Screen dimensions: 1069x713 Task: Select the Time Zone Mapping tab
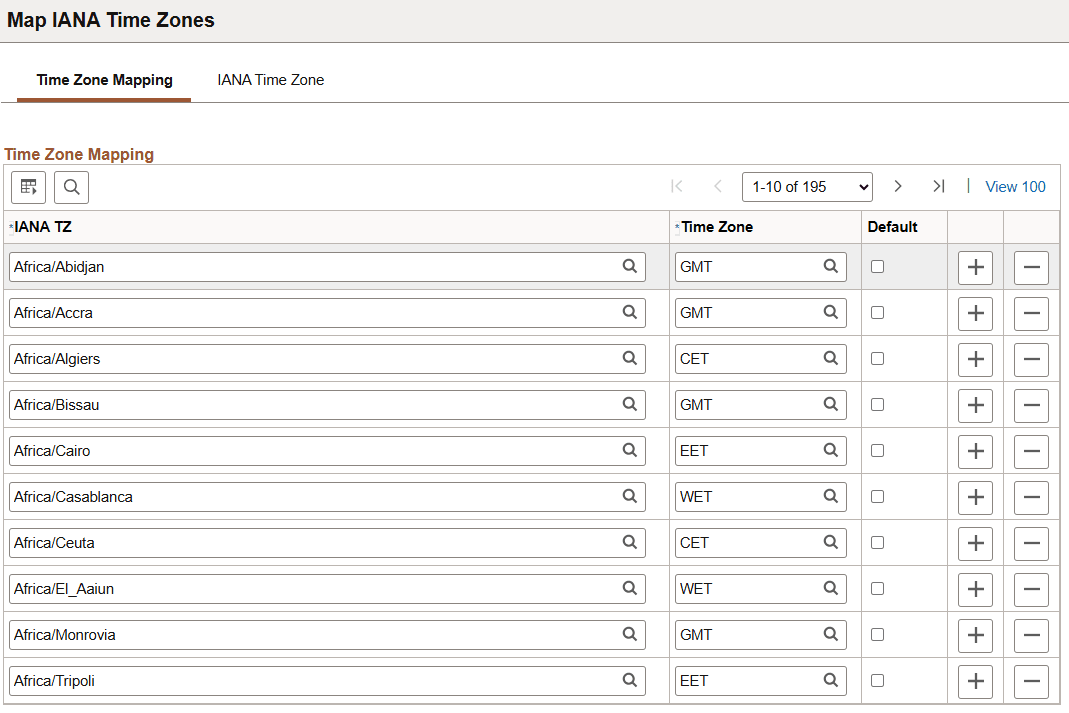coord(103,79)
